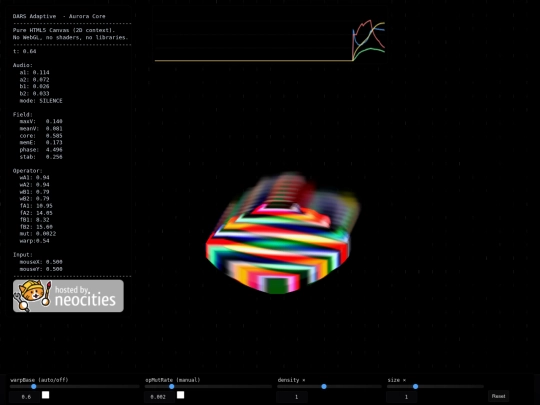Click the 'density ×' label

click(x=291, y=380)
